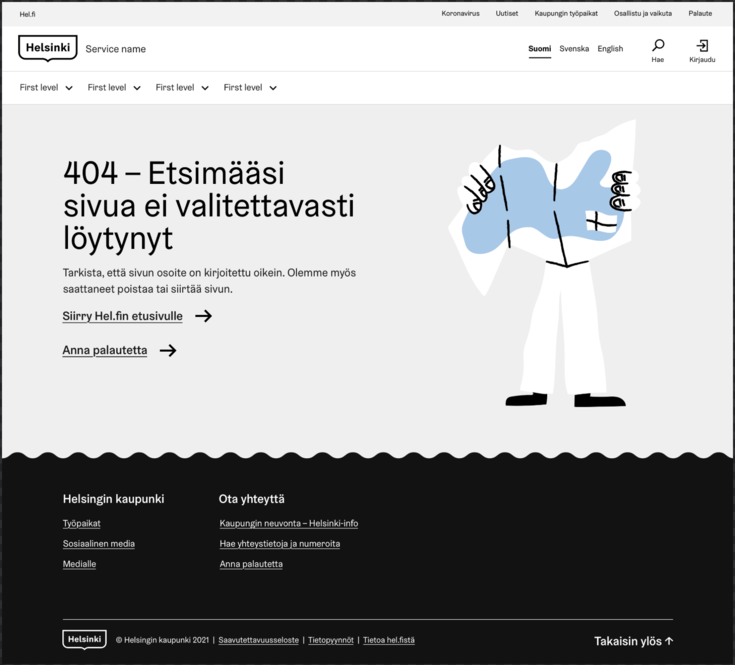Select the Suomi language option
This screenshot has height=665, width=735.
539,49
